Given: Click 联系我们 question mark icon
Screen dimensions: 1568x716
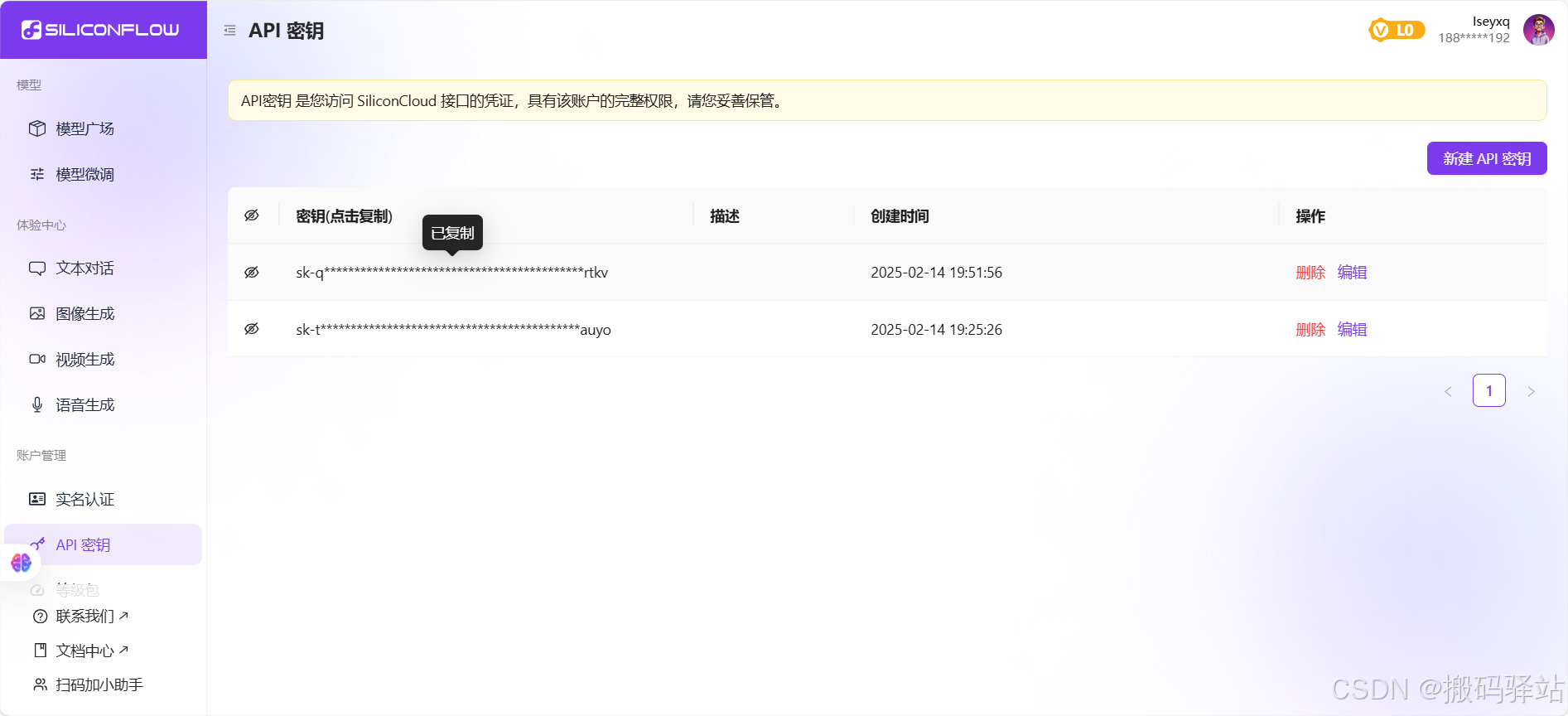Looking at the screenshot, I should coord(40,617).
